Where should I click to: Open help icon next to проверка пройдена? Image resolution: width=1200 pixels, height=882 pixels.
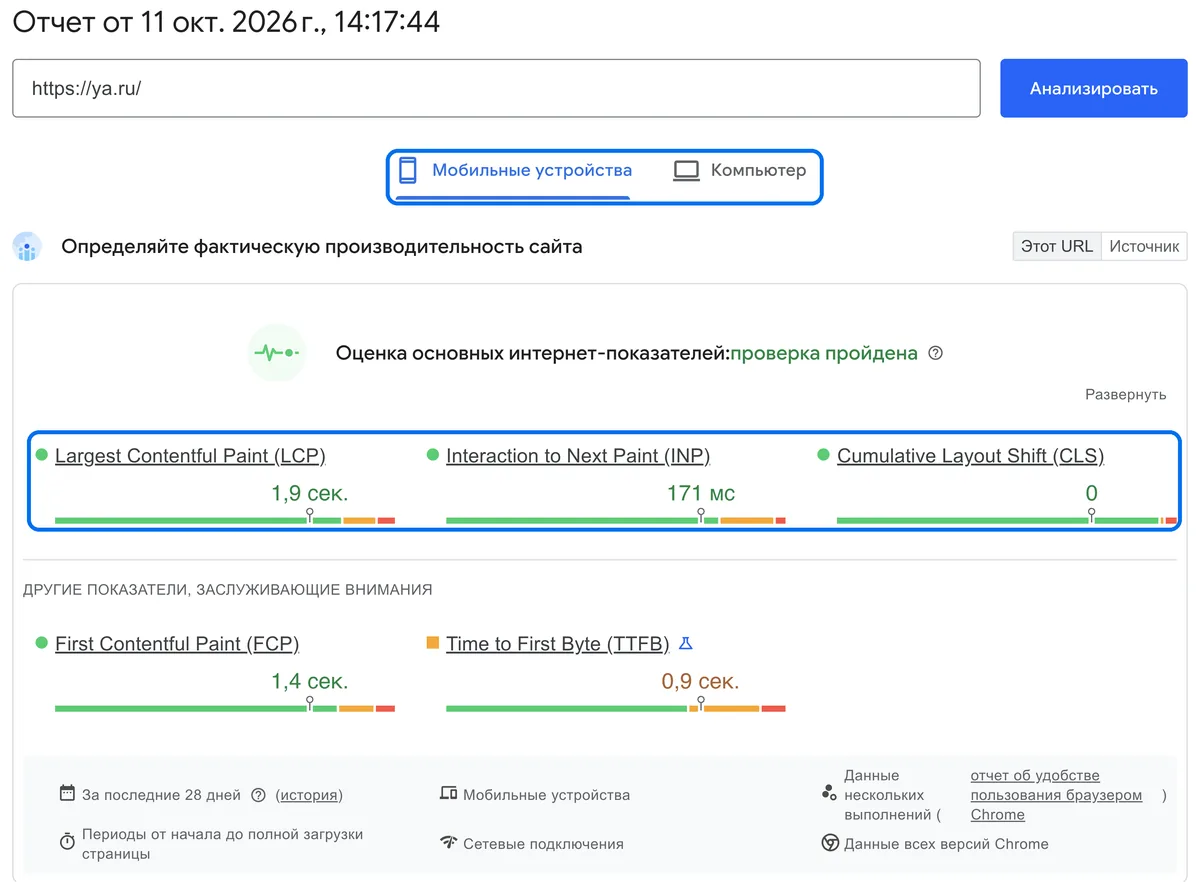coord(936,353)
